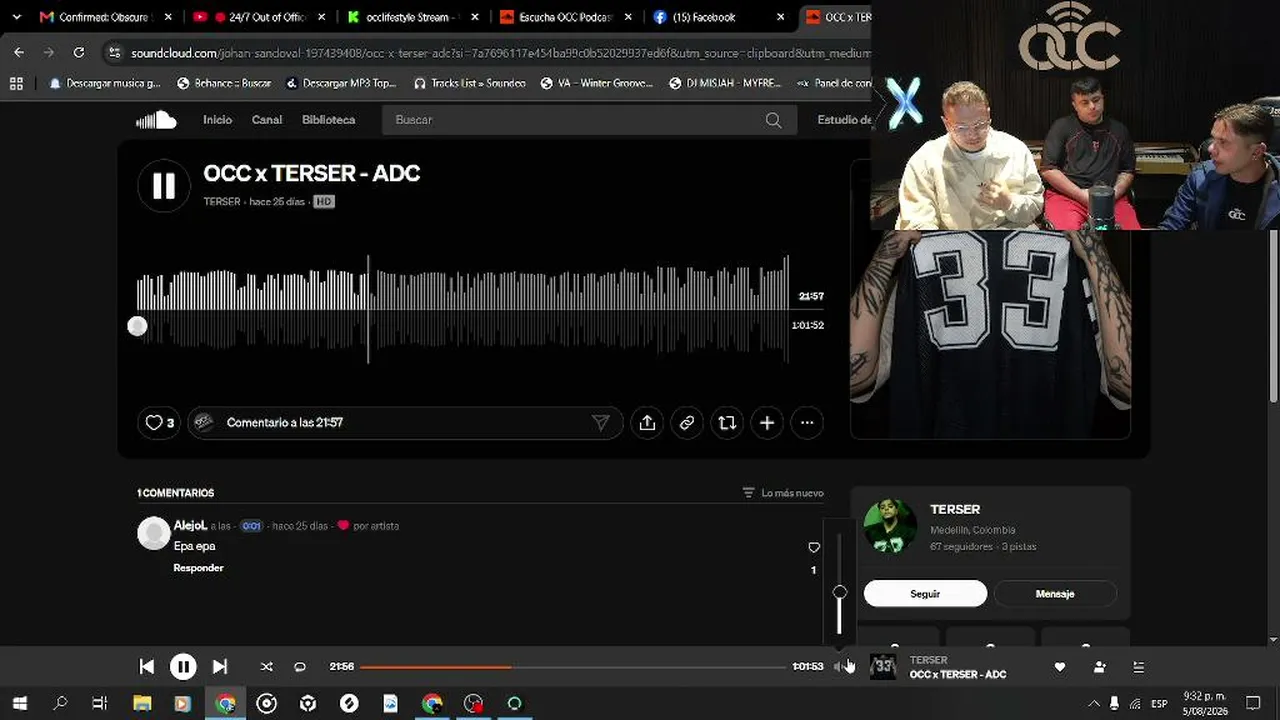Open the play queue list icon
This screenshot has height=720, width=1280.
(x=1138, y=667)
